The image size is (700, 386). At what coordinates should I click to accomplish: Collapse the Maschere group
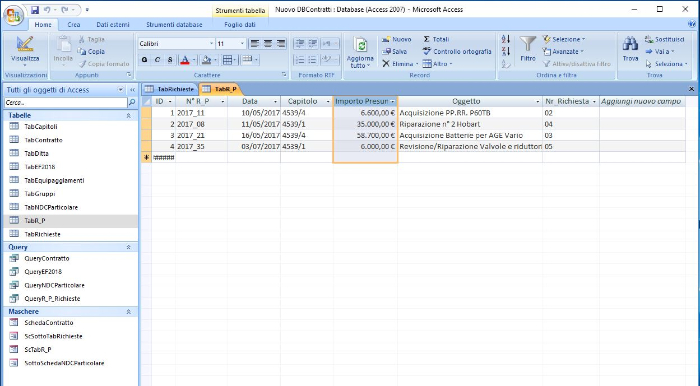(x=129, y=312)
